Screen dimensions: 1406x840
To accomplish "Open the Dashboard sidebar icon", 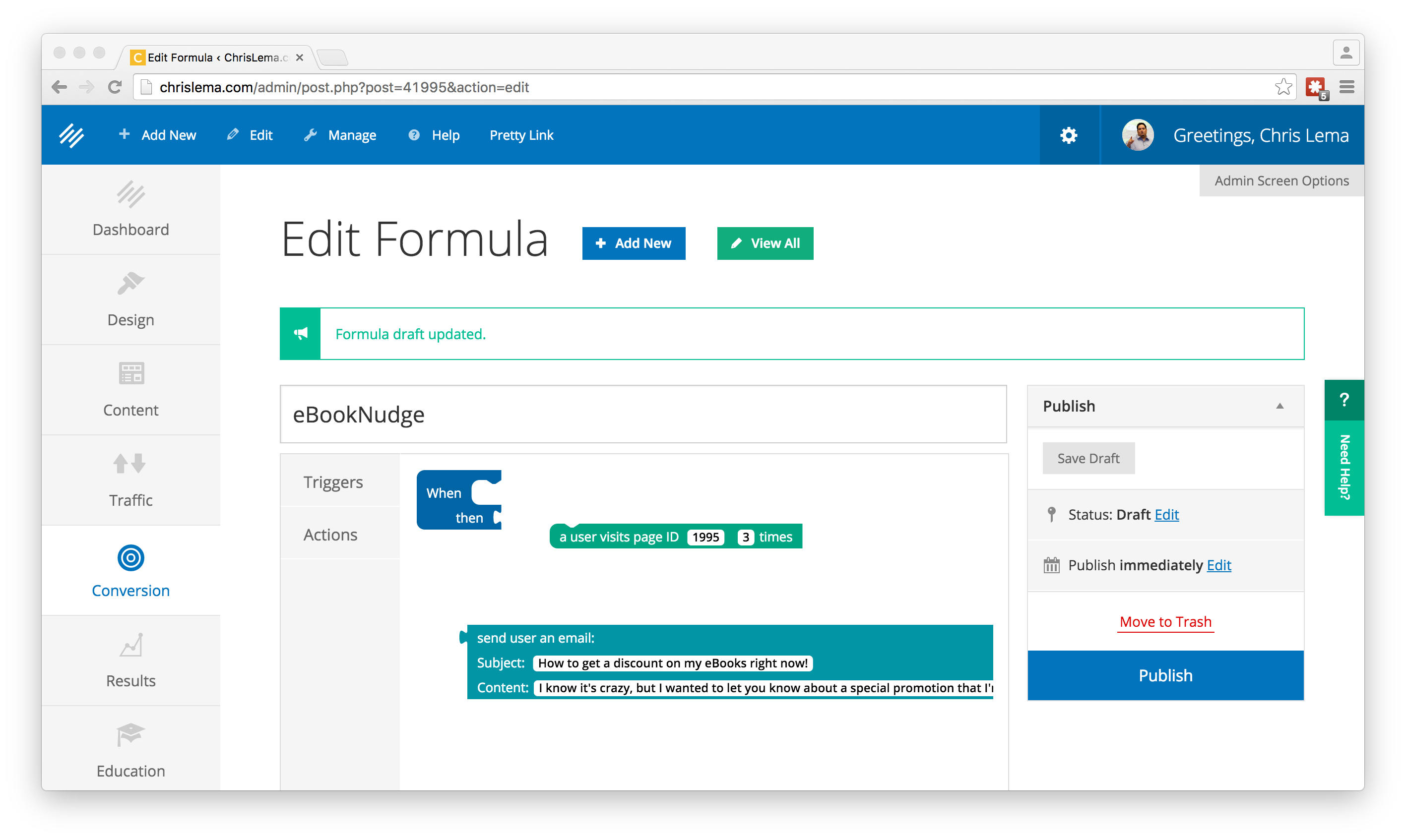I will (131, 195).
